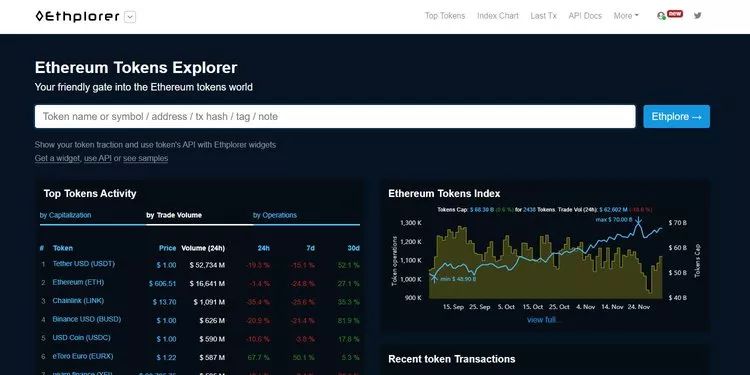The height and width of the screenshot is (375, 750).
Task: Click the 7d column header
Action: [x=310, y=248]
